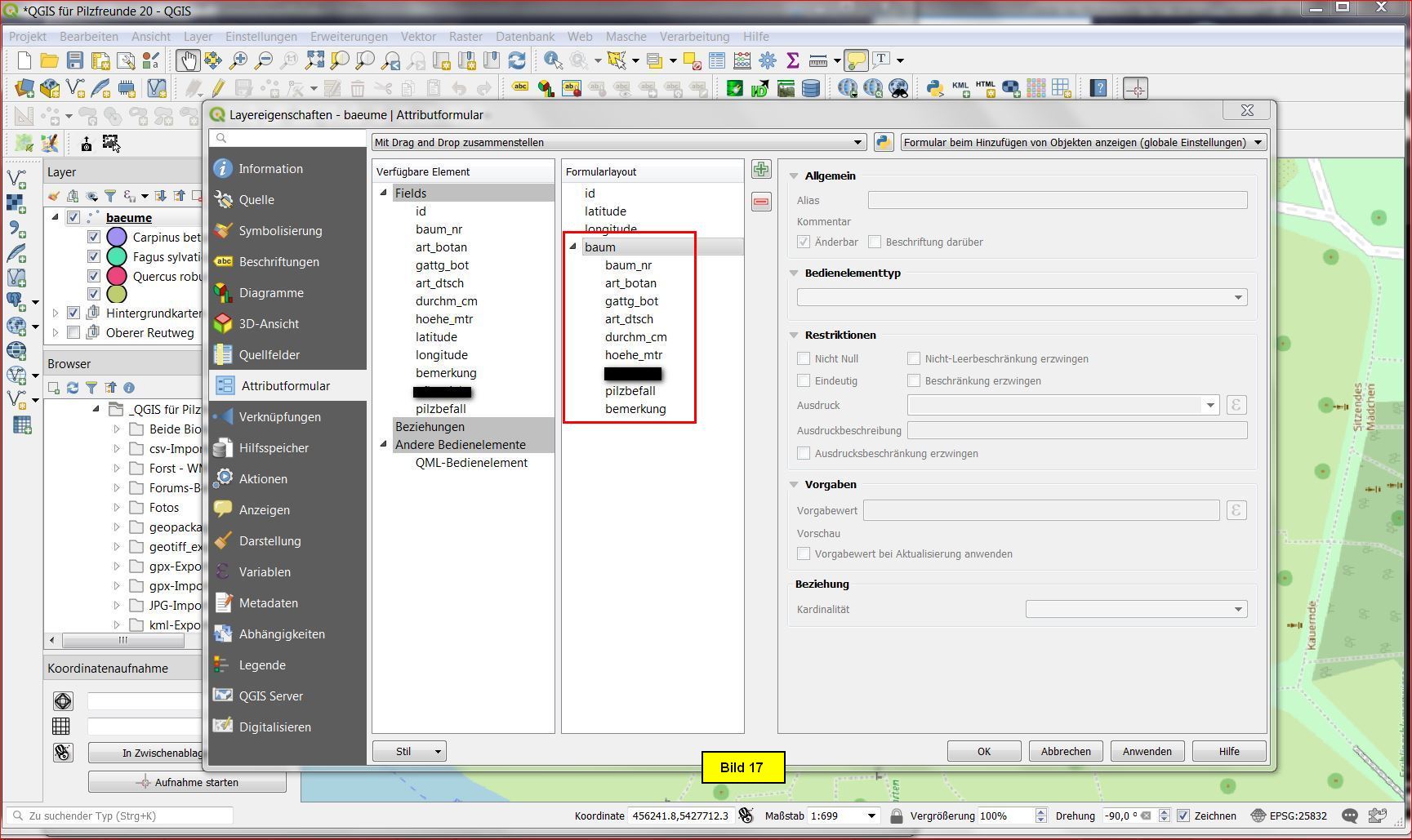Open the Python console icon
1412x840 pixels.
[934, 88]
